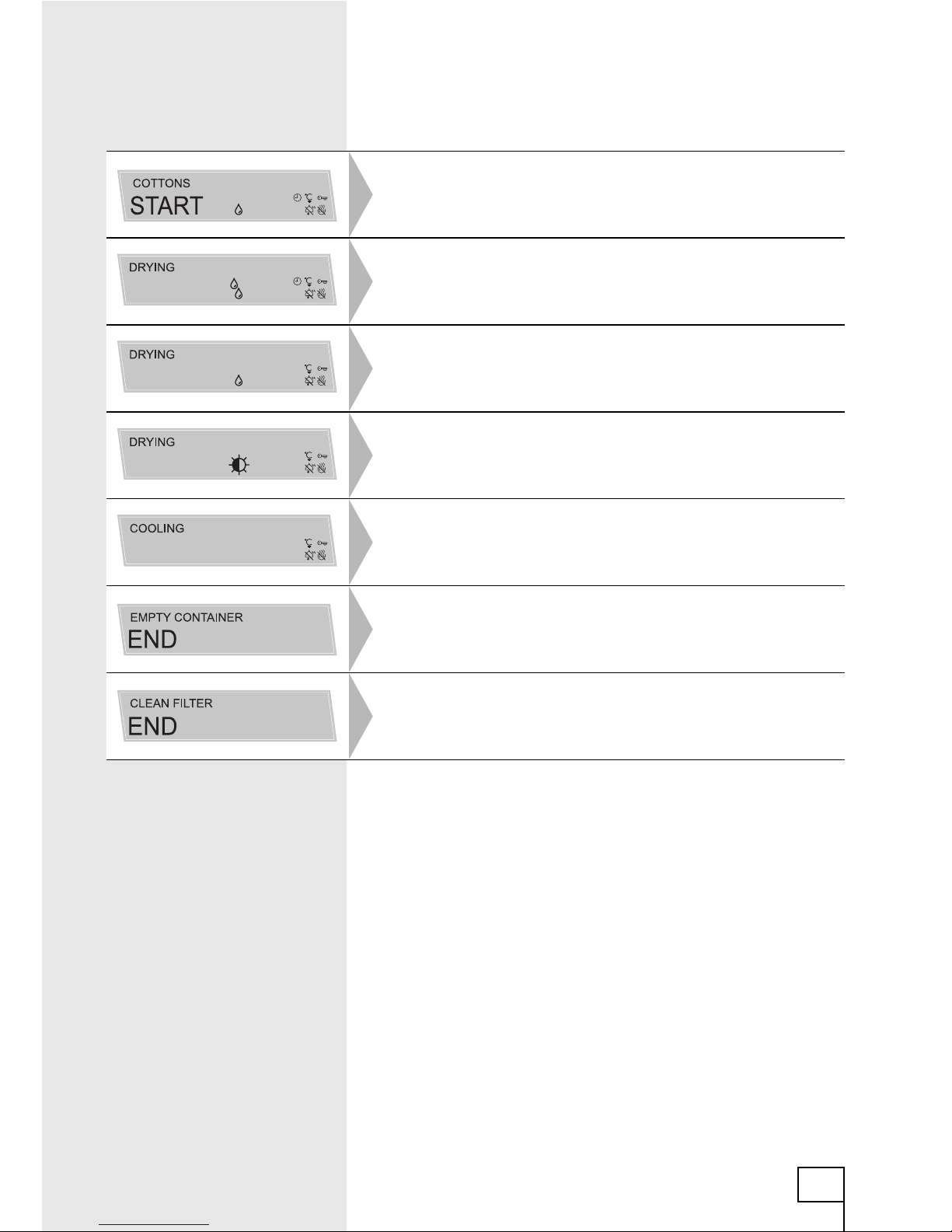Click the muted bell icon in the COTTONS display
The image size is (952, 1232).
click(309, 211)
